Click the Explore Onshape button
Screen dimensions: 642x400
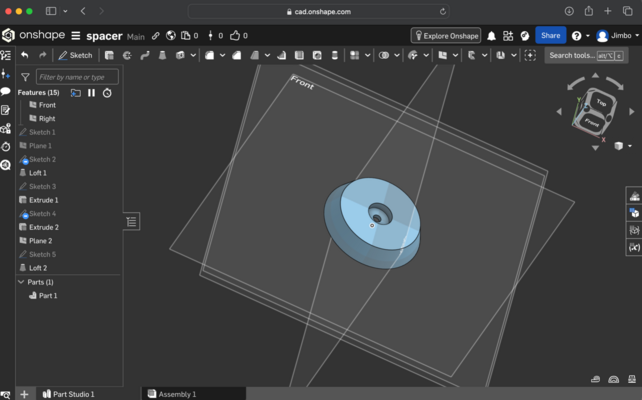446,36
